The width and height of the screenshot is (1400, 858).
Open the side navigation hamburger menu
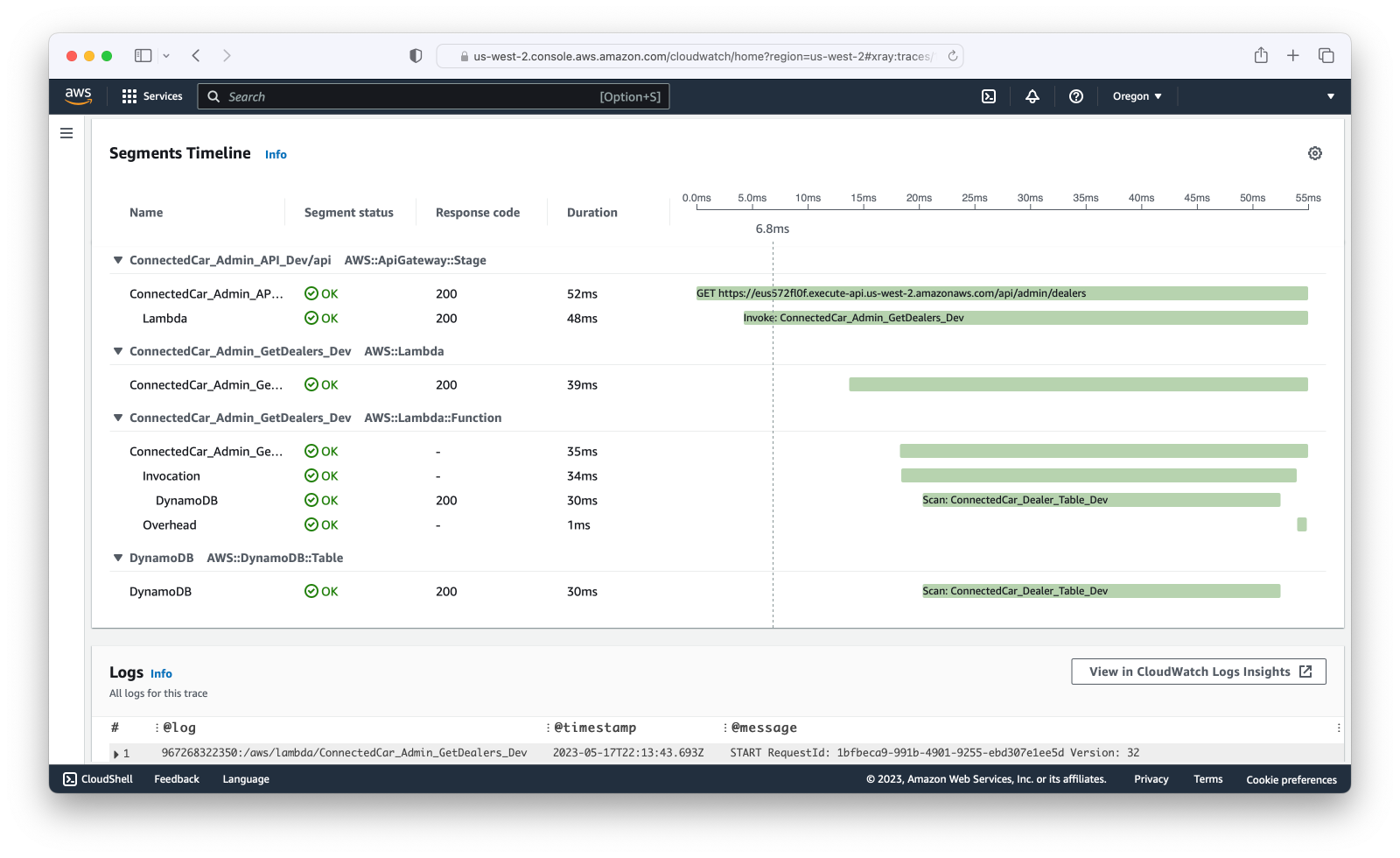coord(66,133)
